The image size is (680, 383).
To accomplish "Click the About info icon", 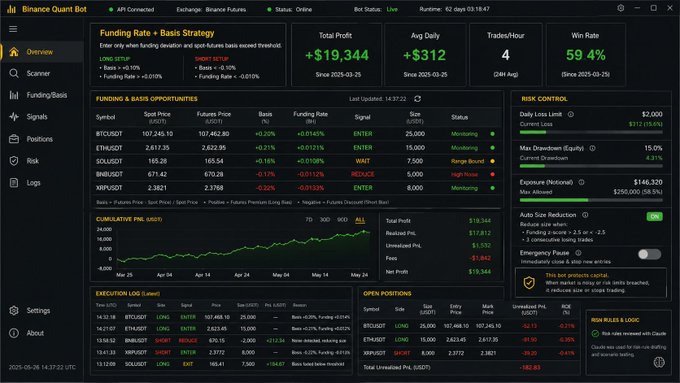I will pos(14,333).
